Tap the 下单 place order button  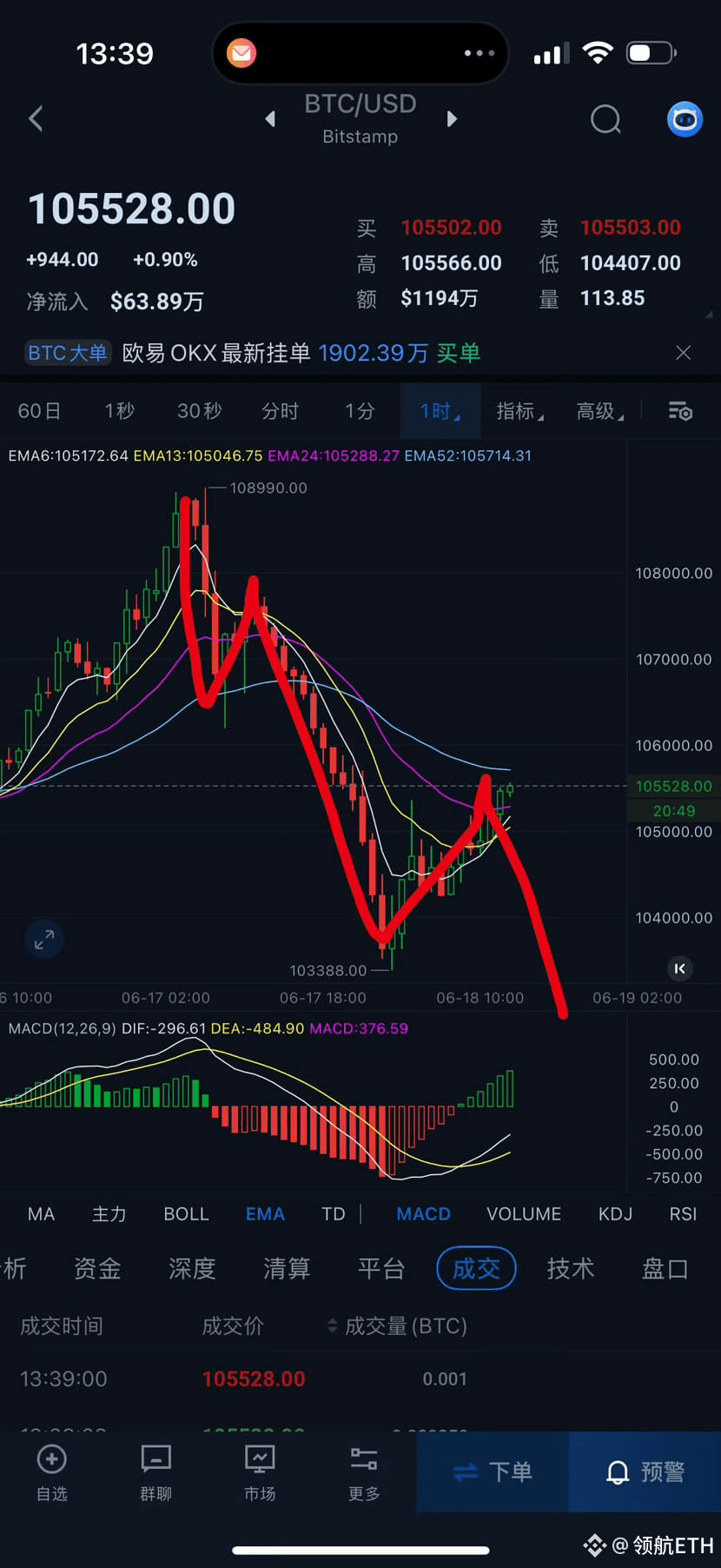click(493, 1472)
